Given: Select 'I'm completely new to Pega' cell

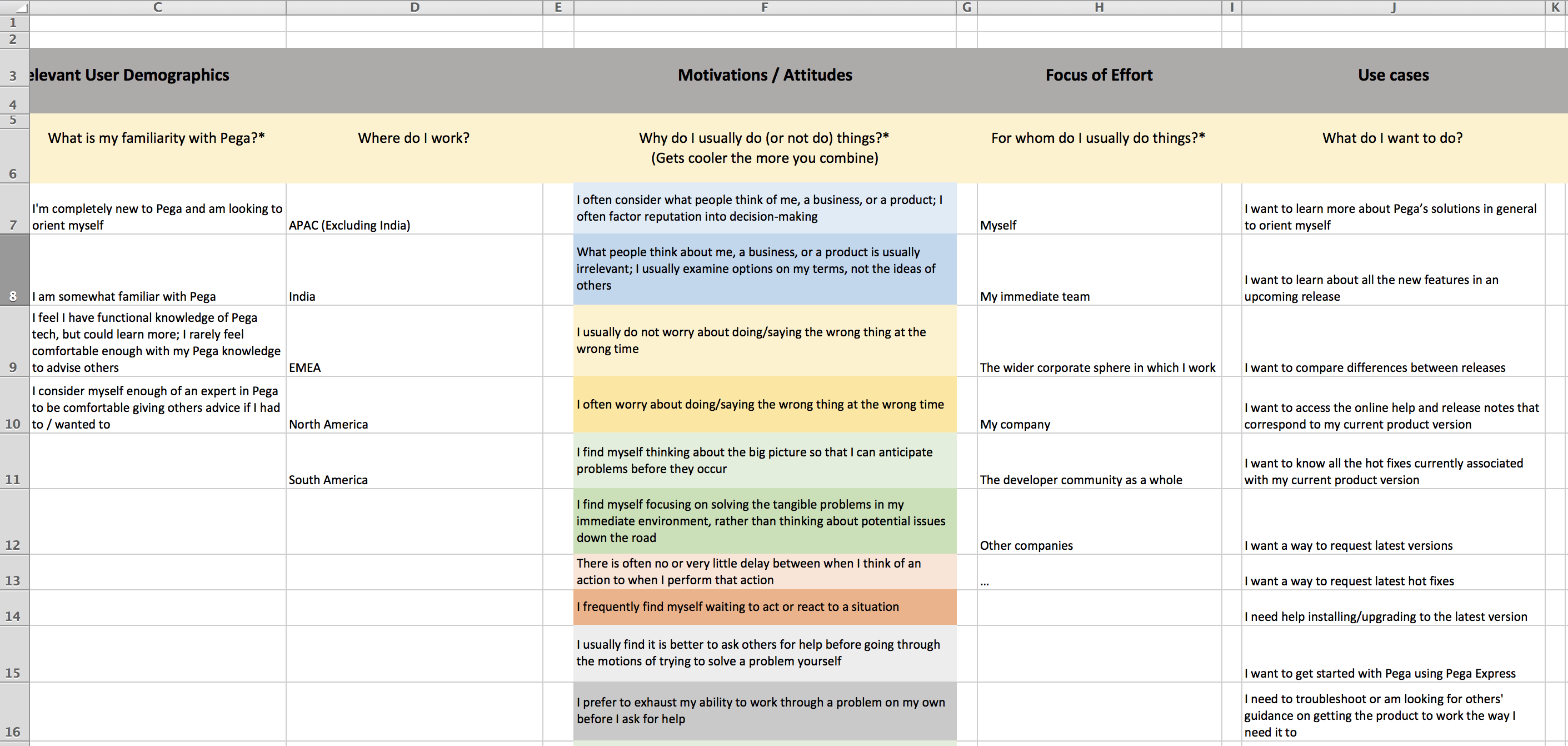Looking at the screenshot, I should coord(158,209).
